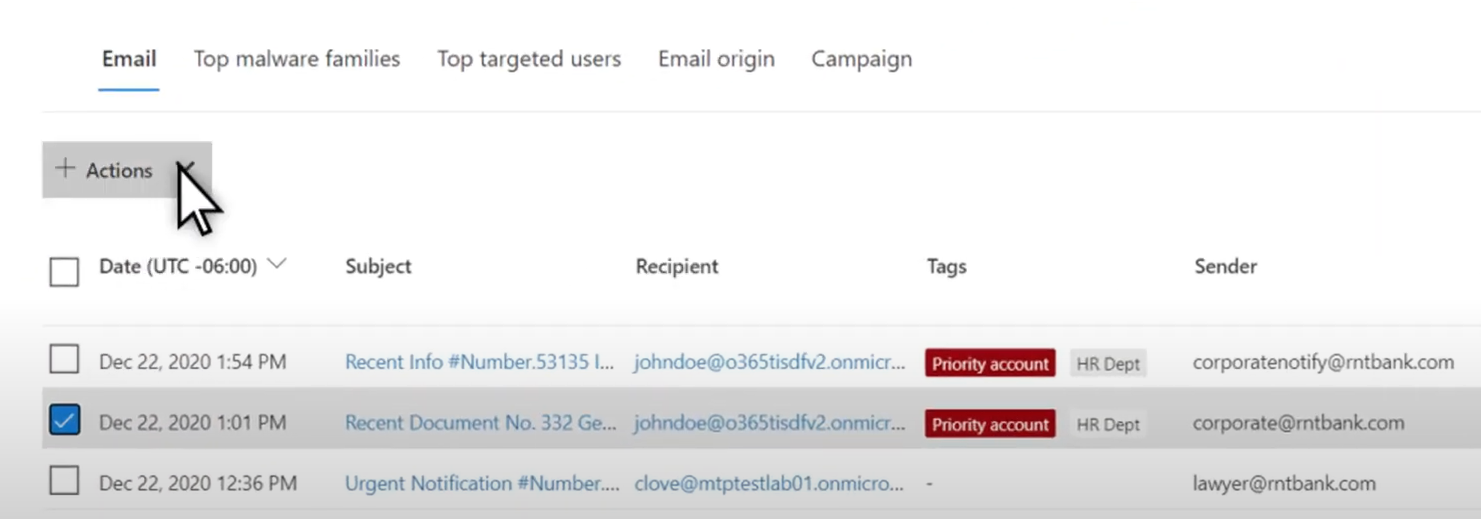The height and width of the screenshot is (519, 1481).
Task: Open Recent Document No. 332 subject link
Action: pyautogui.click(x=480, y=423)
